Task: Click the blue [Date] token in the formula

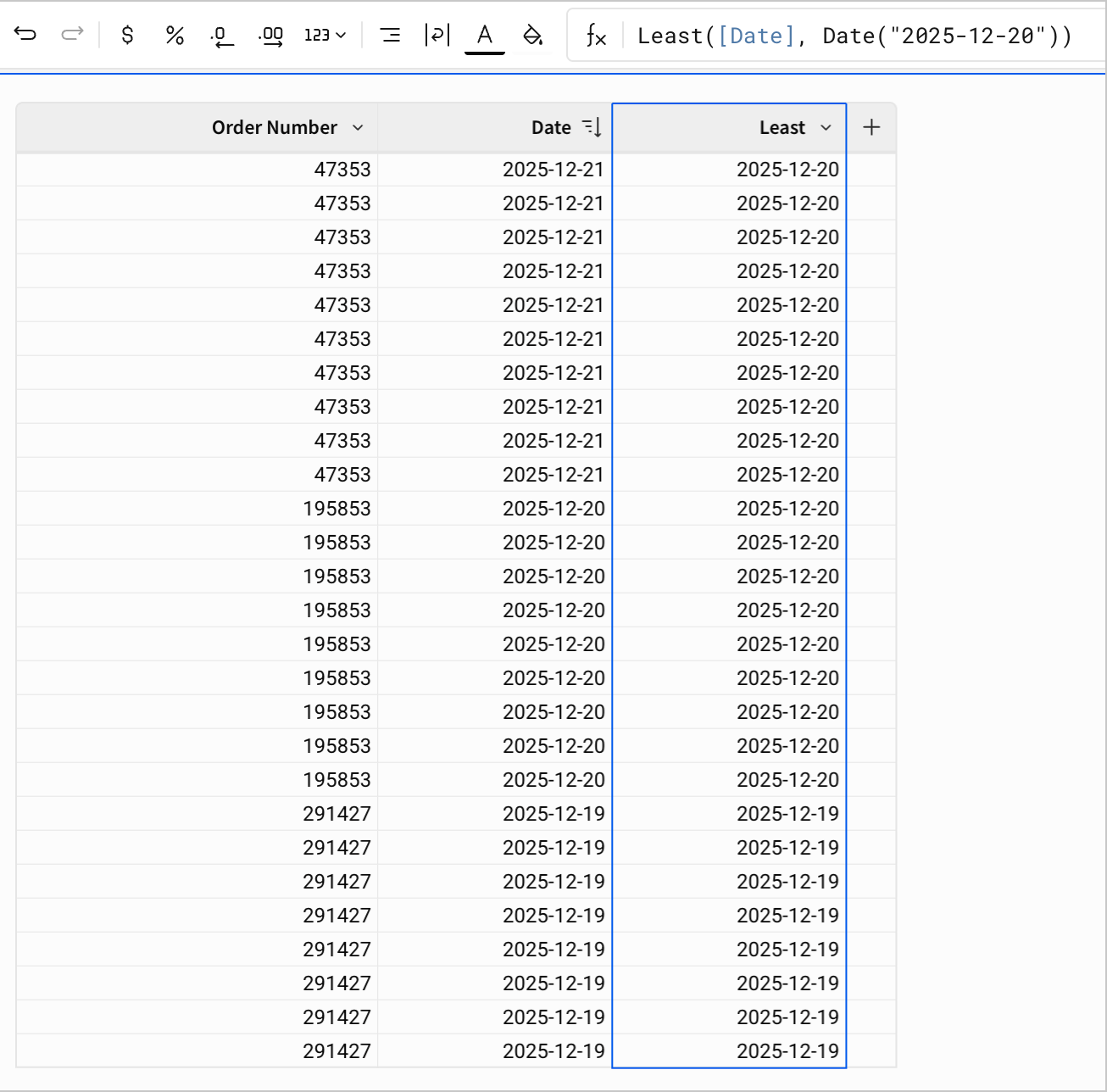Action: click(756, 35)
